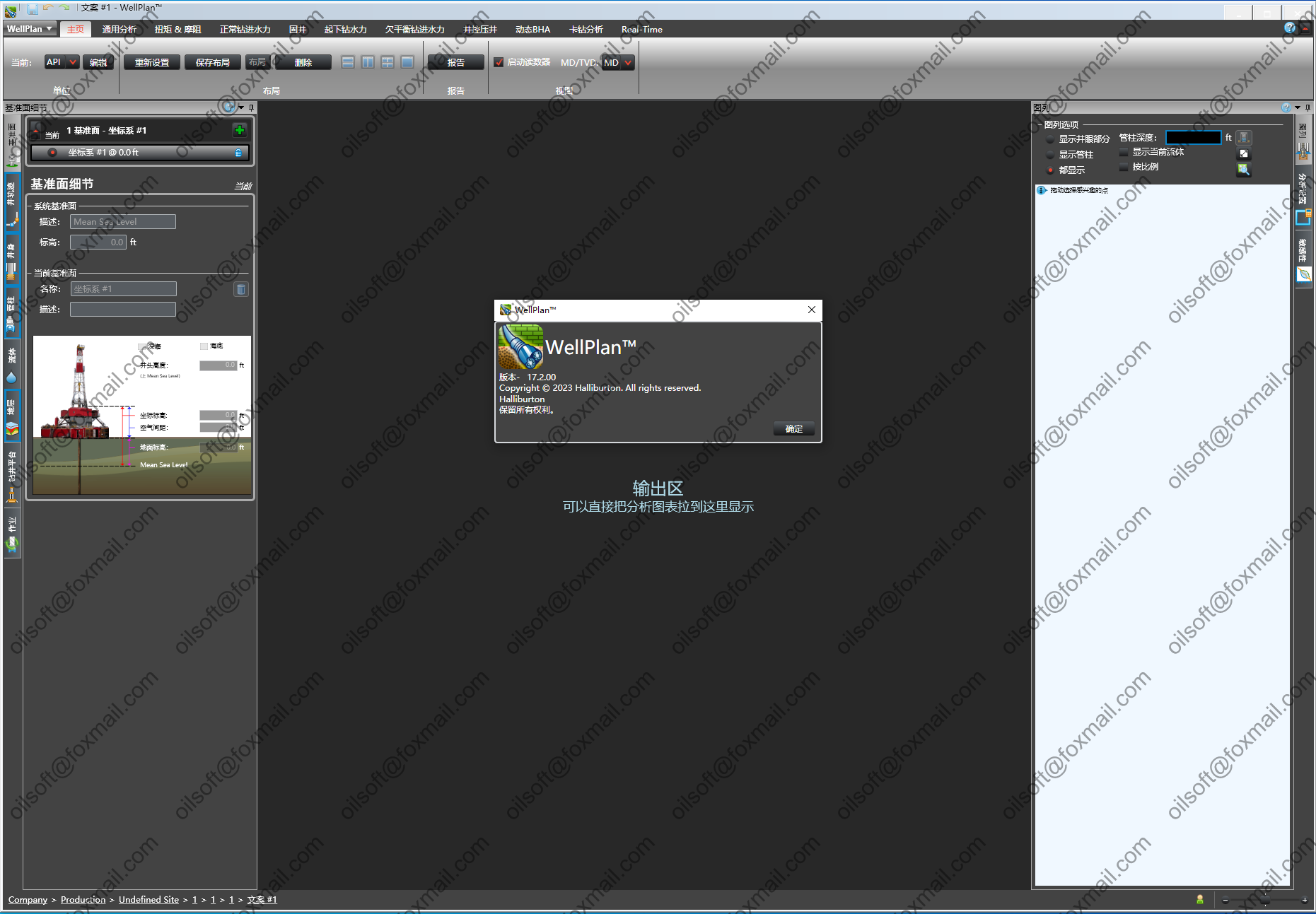Open 井轨迹 sidebar tab
The image size is (1316, 914).
click(11, 204)
